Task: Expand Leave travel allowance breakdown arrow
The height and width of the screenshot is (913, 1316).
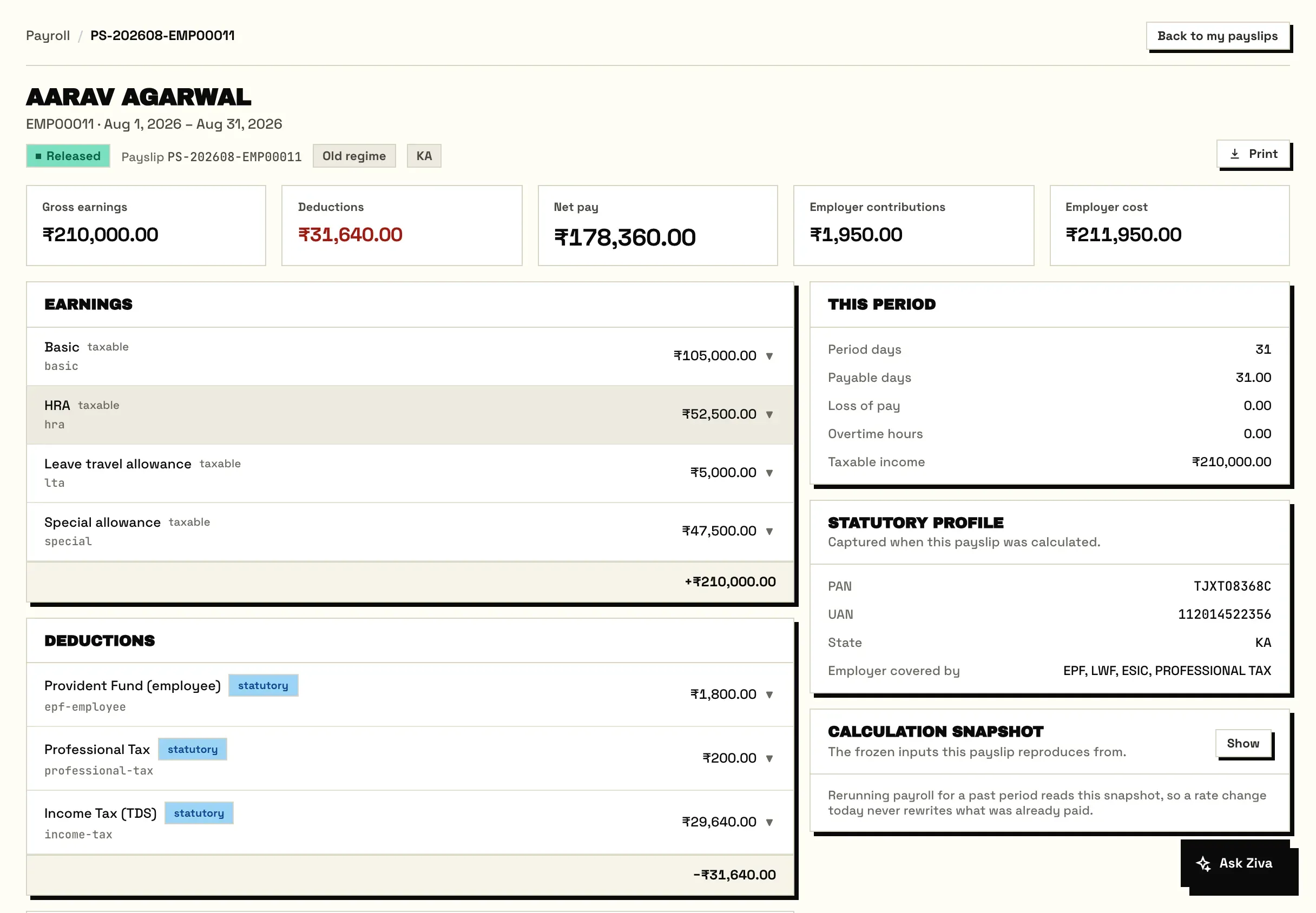Action: [769, 473]
